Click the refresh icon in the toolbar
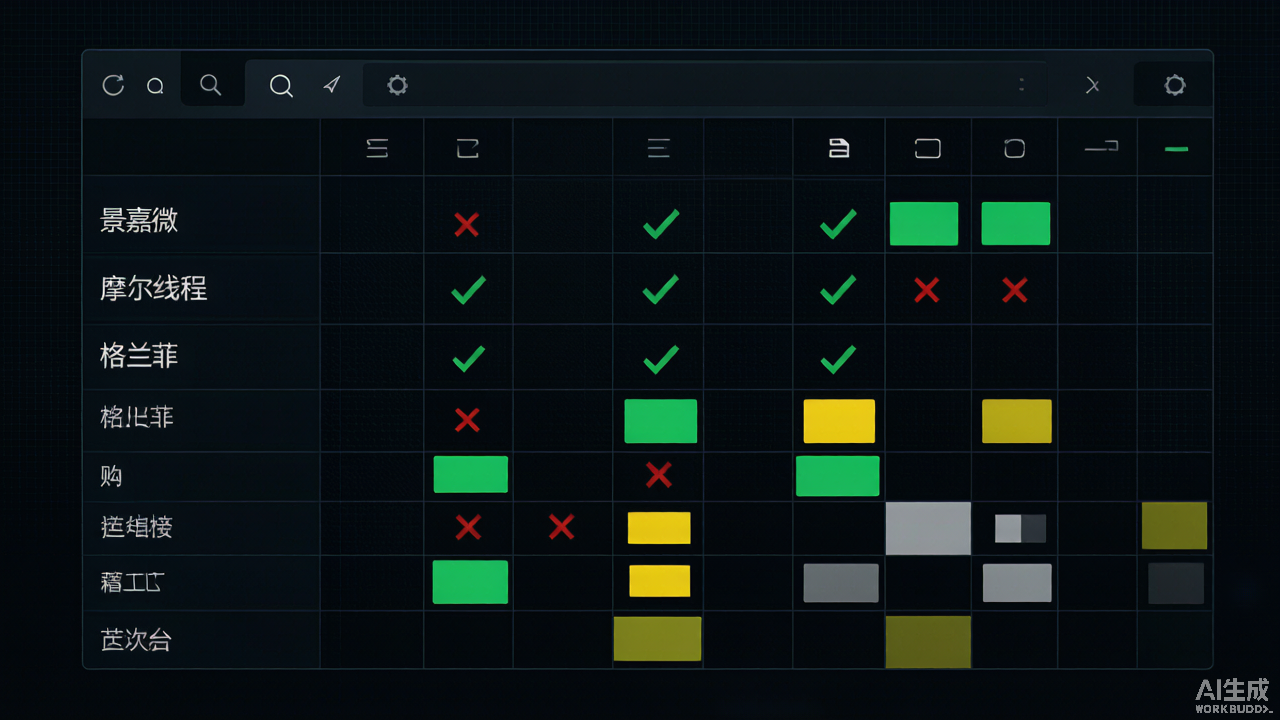This screenshot has height=720, width=1280. pos(113,85)
